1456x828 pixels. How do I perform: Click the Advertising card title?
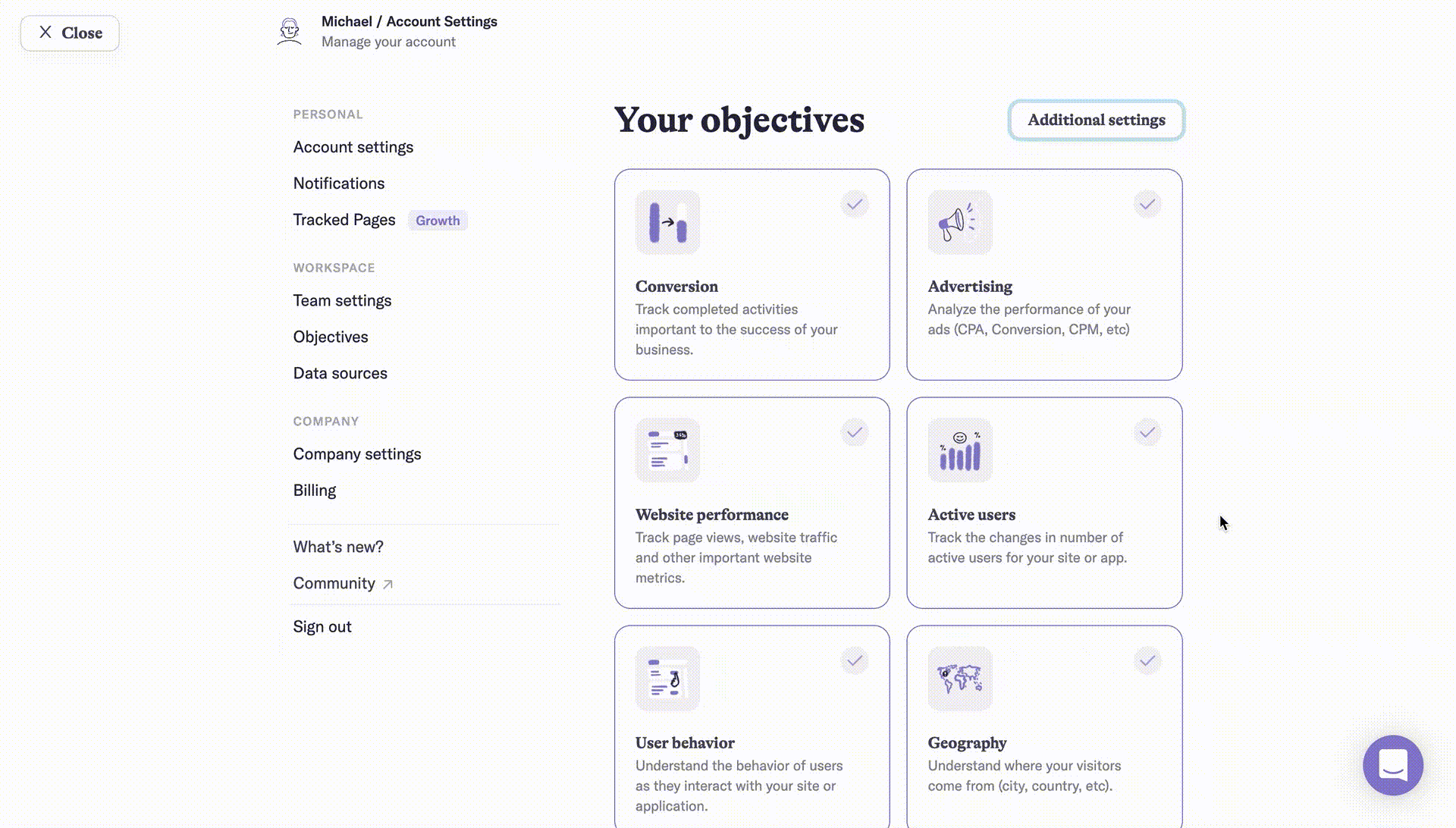[970, 287]
